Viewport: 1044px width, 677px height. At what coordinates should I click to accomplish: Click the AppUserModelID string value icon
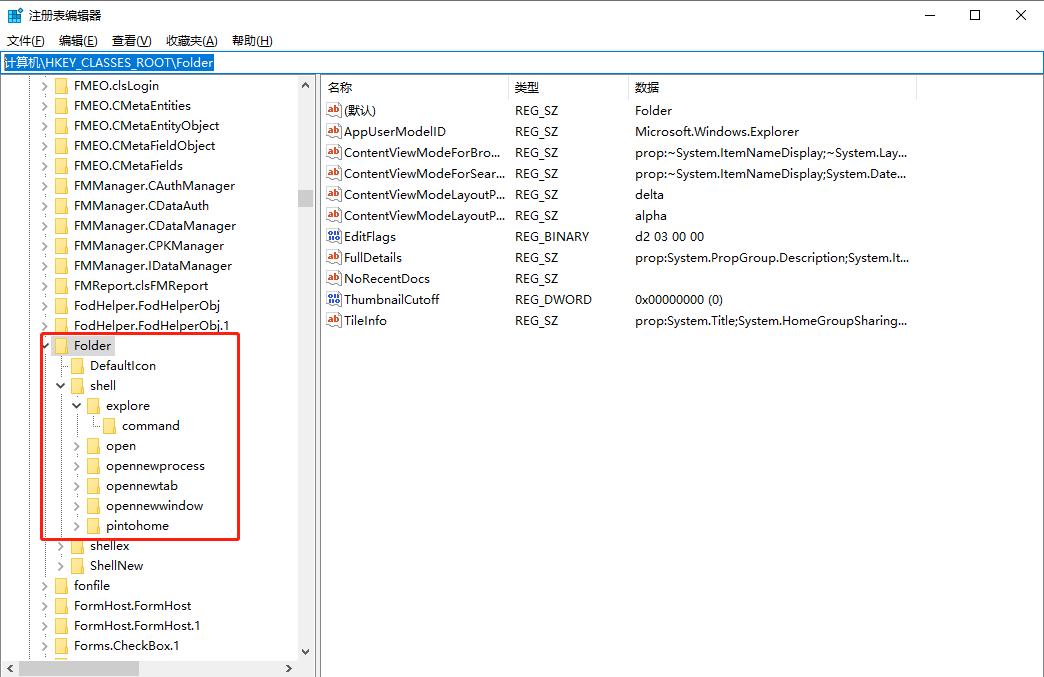tap(334, 131)
